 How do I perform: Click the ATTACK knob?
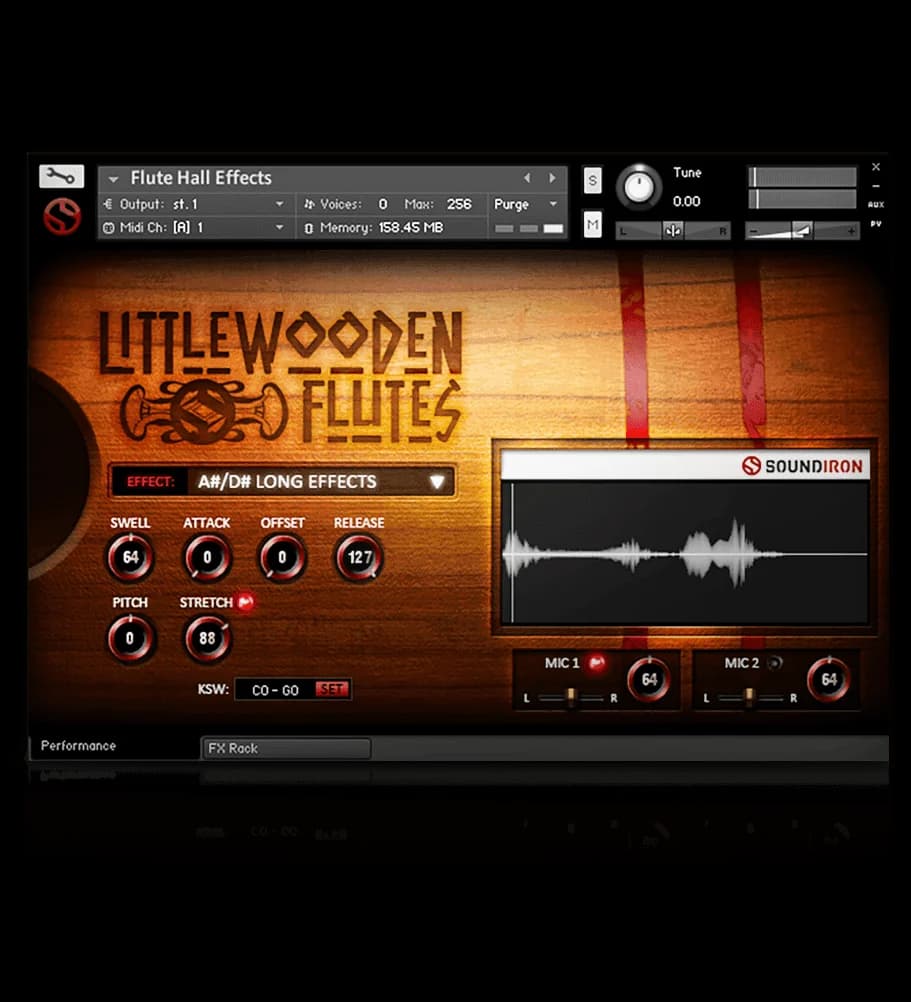(206, 558)
